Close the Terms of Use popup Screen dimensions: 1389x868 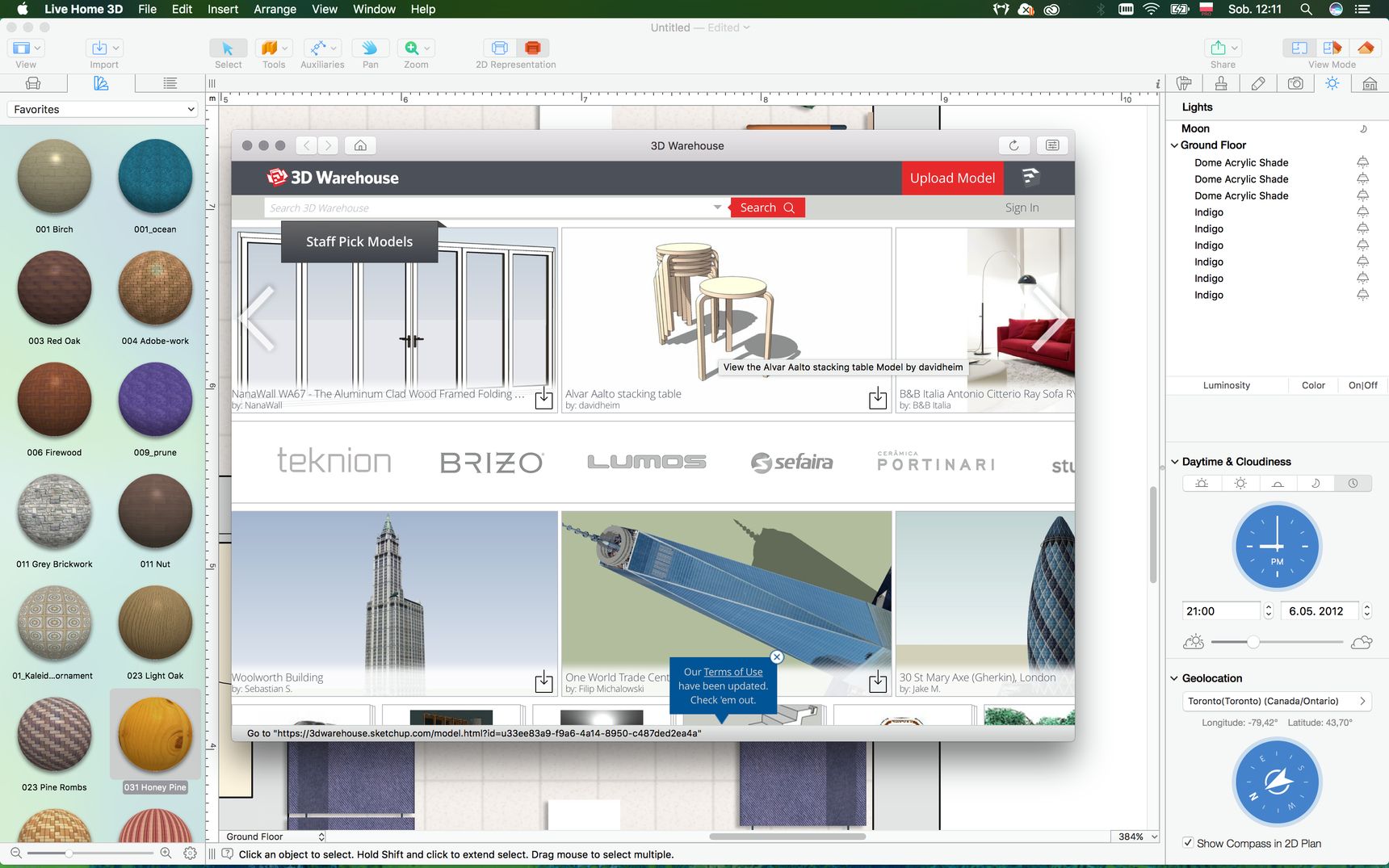point(777,657)
